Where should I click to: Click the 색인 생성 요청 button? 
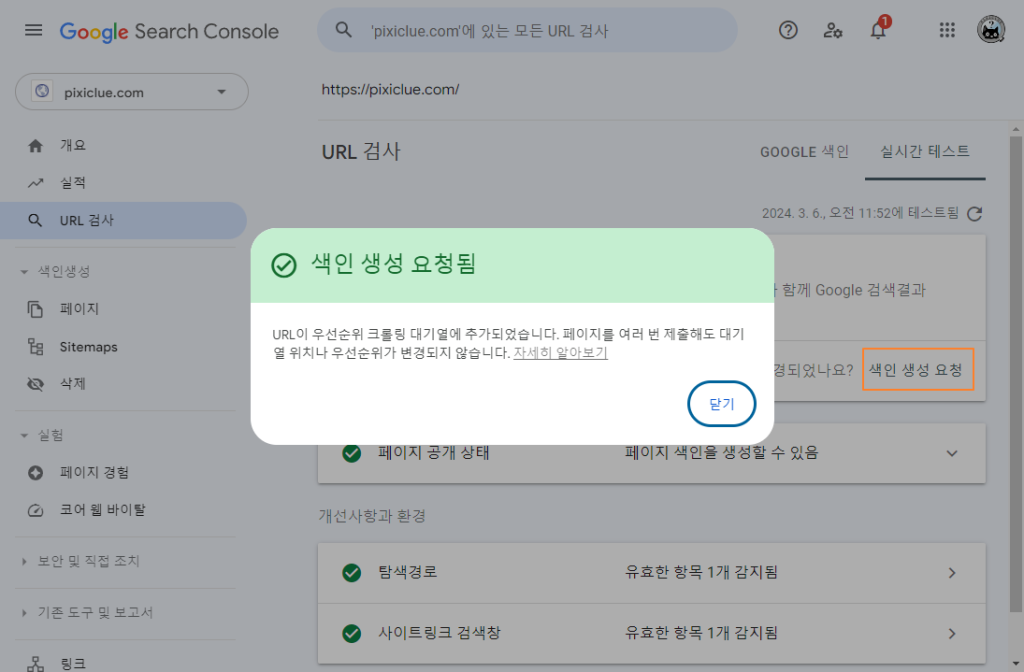918,370
